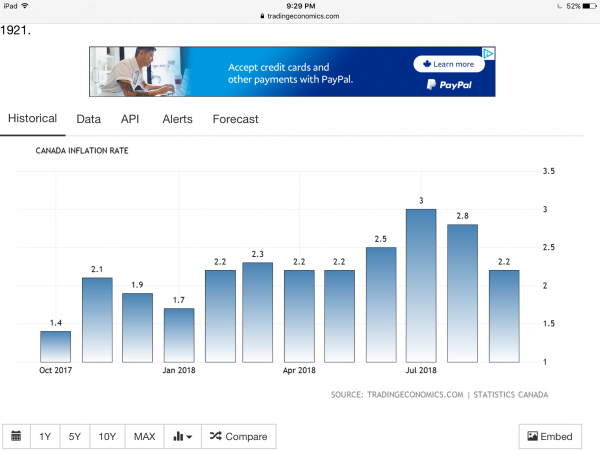The width and height of the screenshot is (600, 450).
Task: Click the Jul 2018 bar valued 3
Action: (x=421, y=285)
